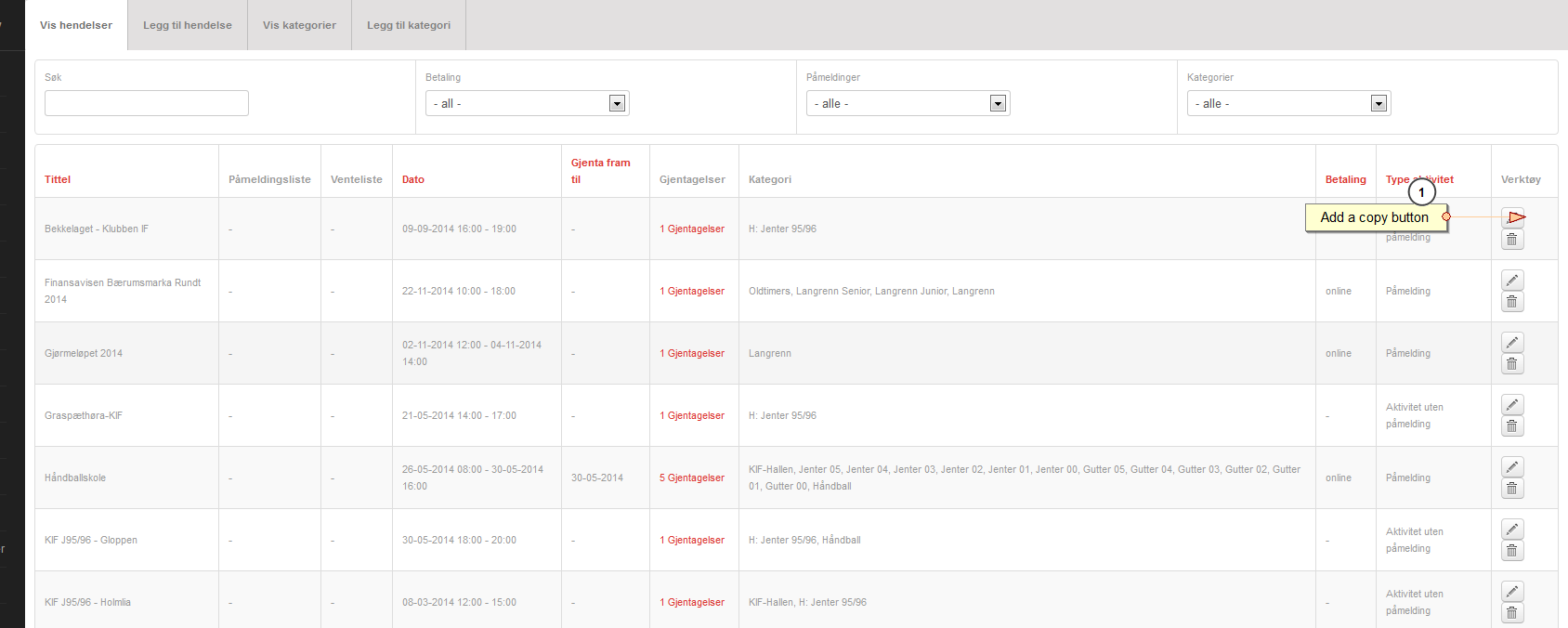Edit the Finansavisen Bærumsmarka Rundt 2014 event
The width and height of the screenshot is (1568, 628).
coord(1512,280)
